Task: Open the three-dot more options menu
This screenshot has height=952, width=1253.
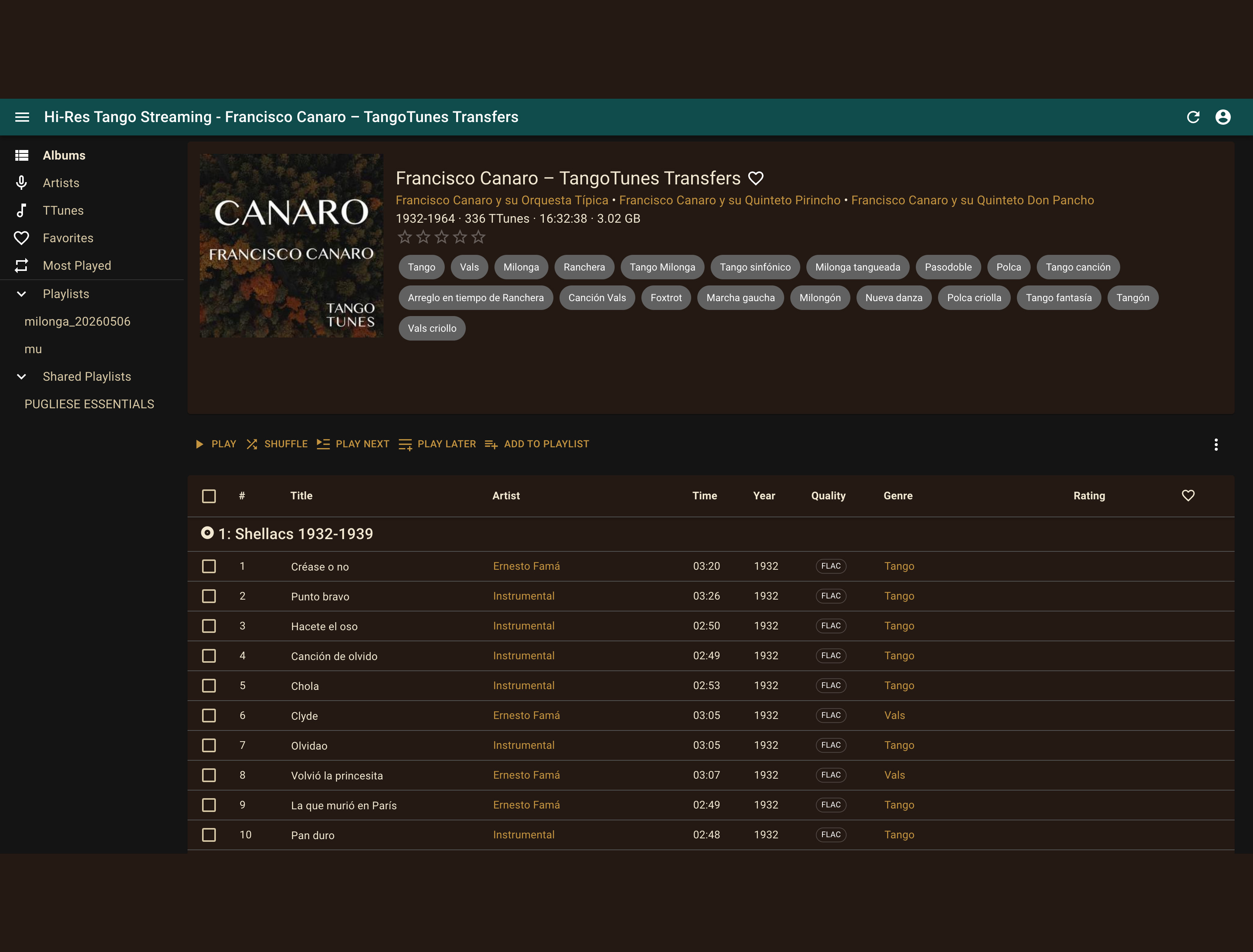Action: (x=1216, y=444)
